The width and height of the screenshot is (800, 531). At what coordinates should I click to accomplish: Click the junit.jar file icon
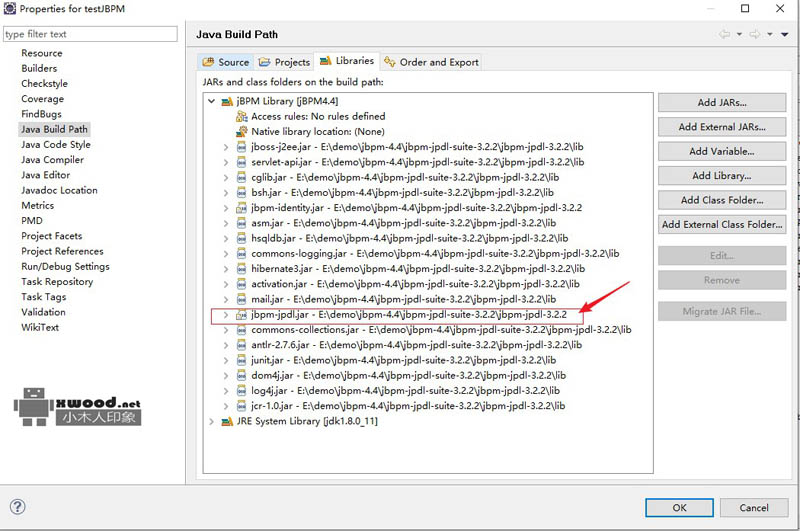[242, 360]
